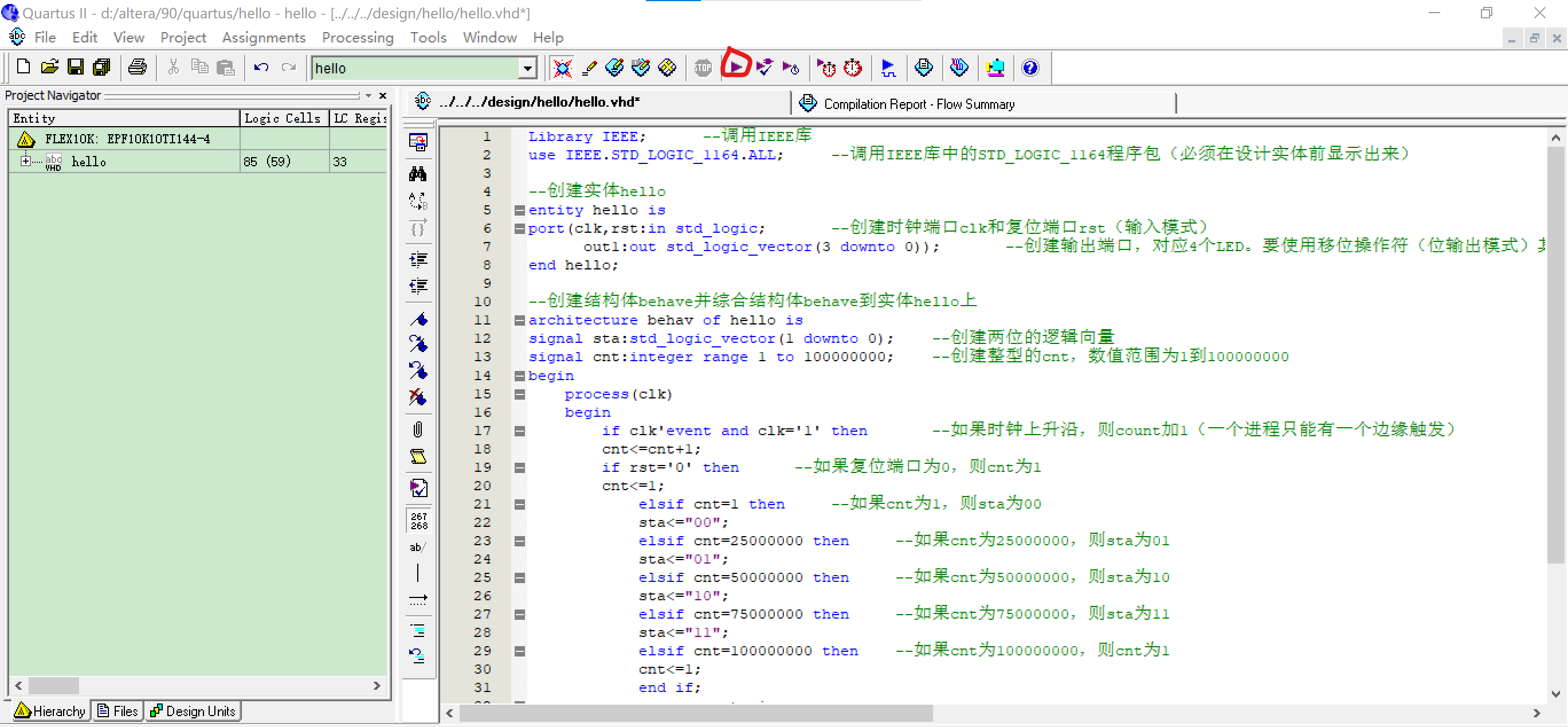Collapse the process fold marker at line 15

519,394
